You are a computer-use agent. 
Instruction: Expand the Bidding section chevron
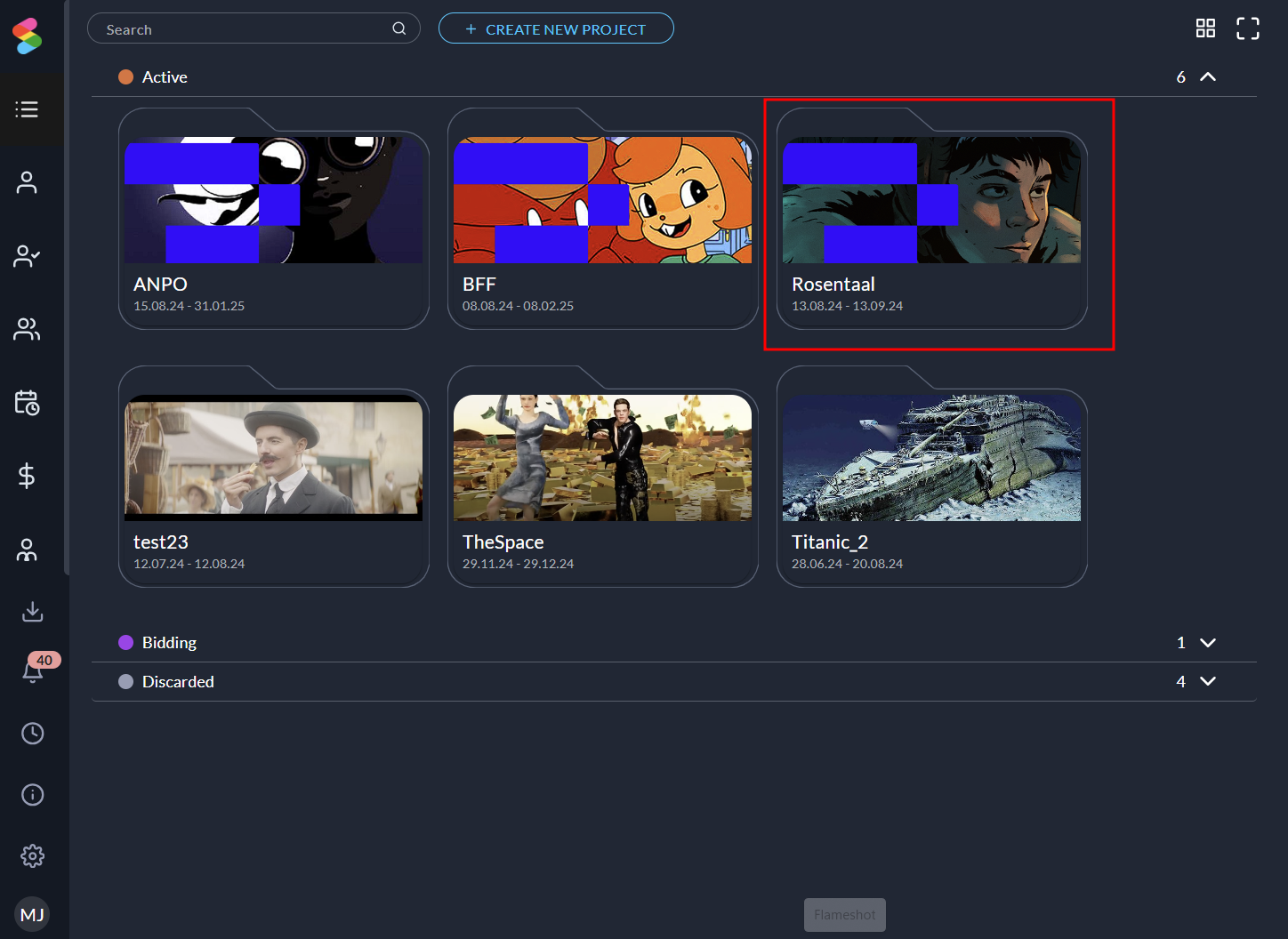click(x=1208, y=643)
